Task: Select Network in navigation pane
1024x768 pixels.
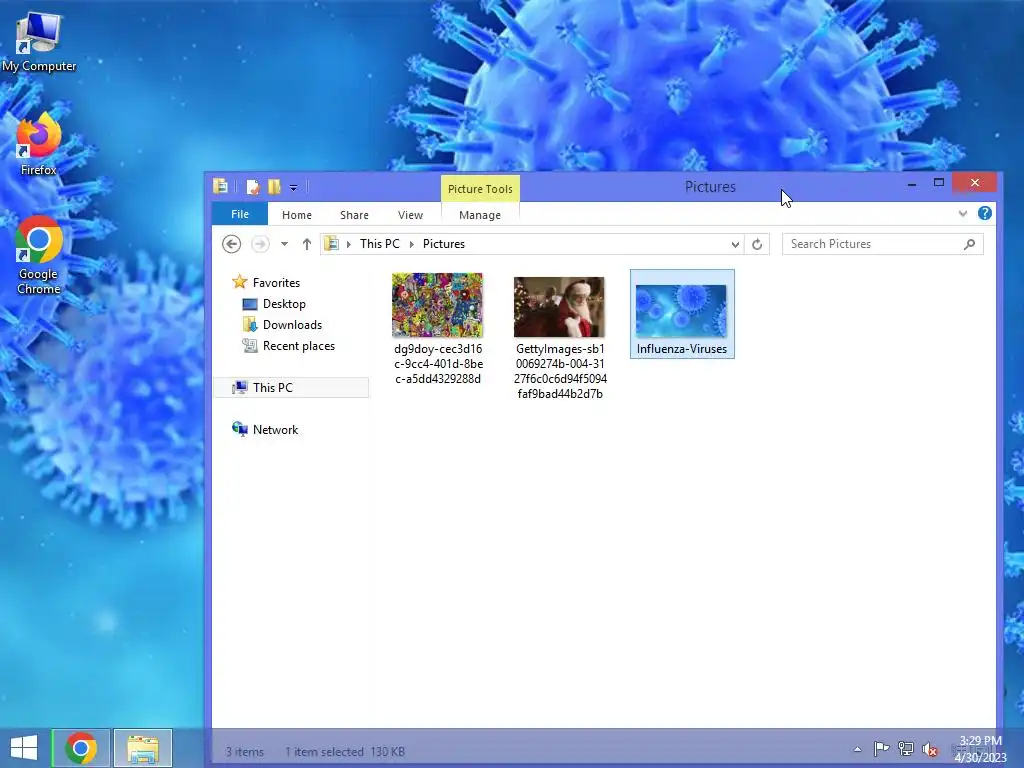Action: (275, 430)
